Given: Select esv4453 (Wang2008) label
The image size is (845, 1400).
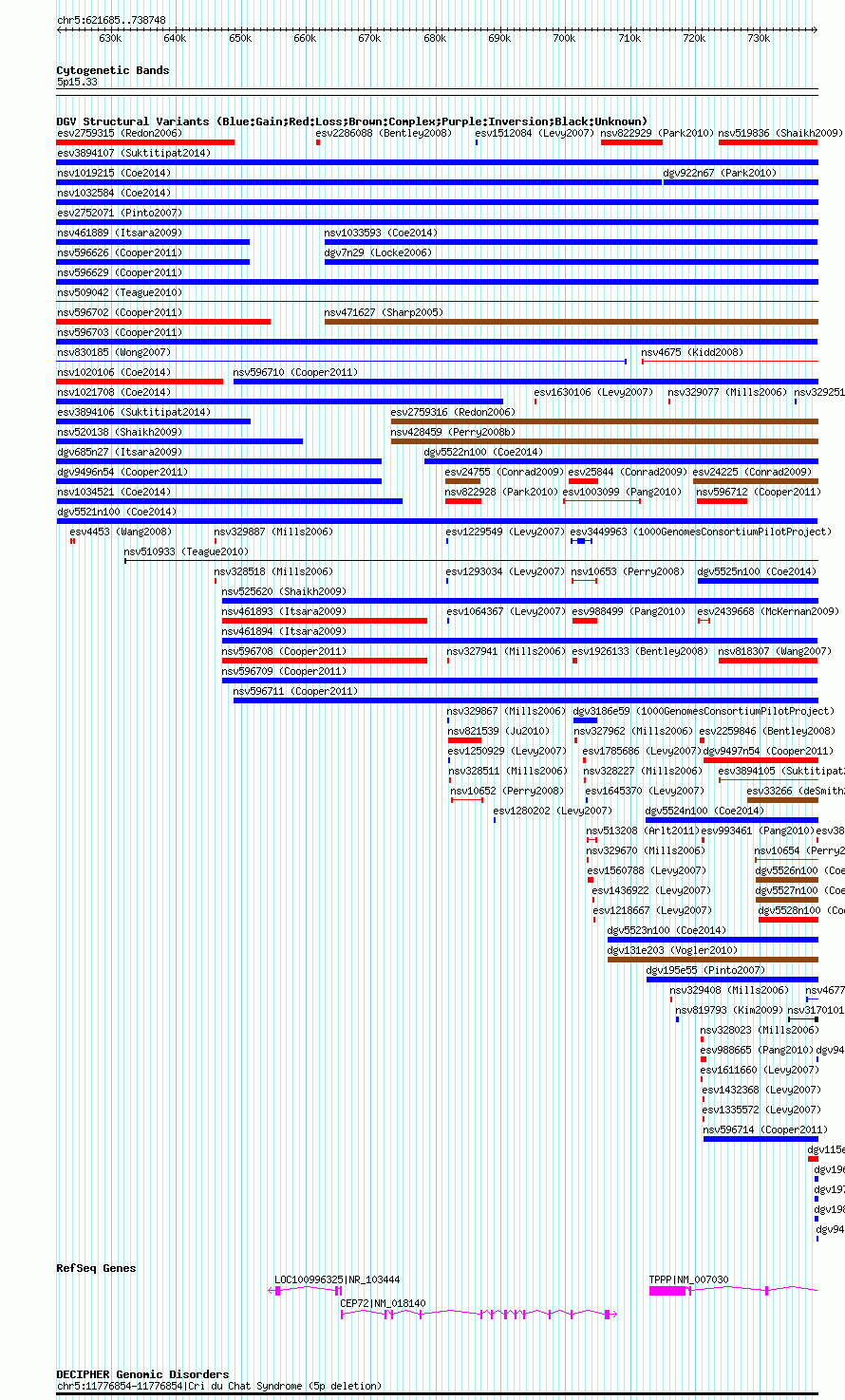Looking at the screenshot, I should tap(121, 532).
